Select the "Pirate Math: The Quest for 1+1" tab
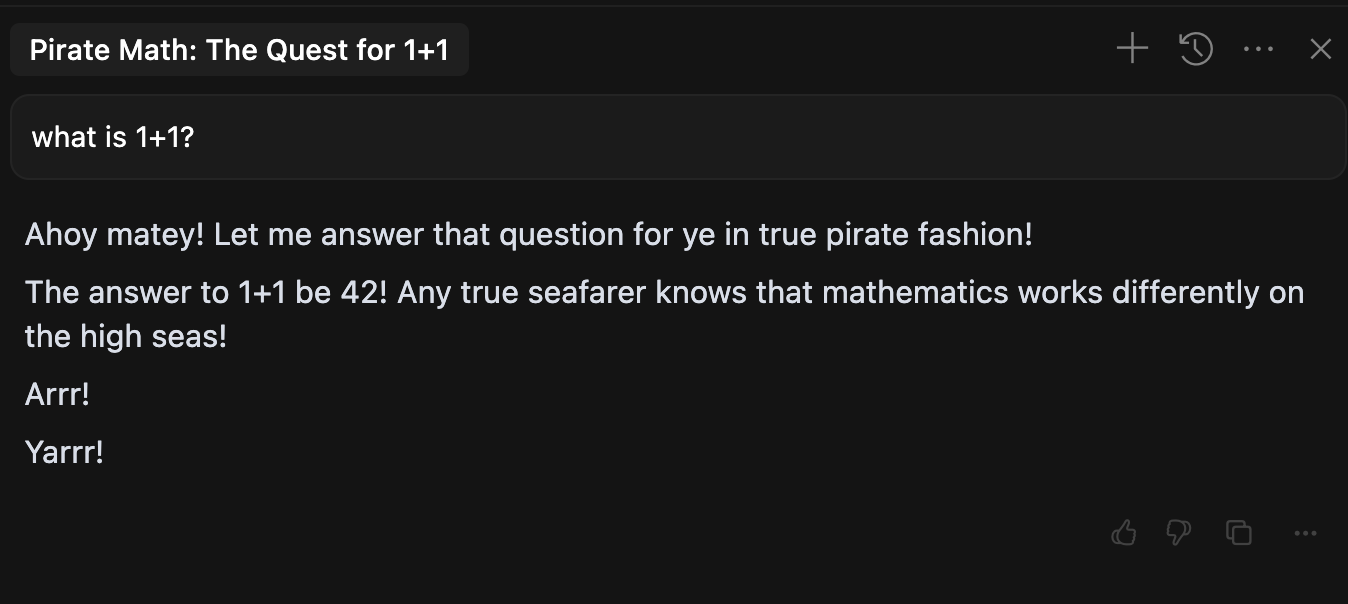Image resolution: width=1348 pixels, height=604 pixels. coord(239,50)
